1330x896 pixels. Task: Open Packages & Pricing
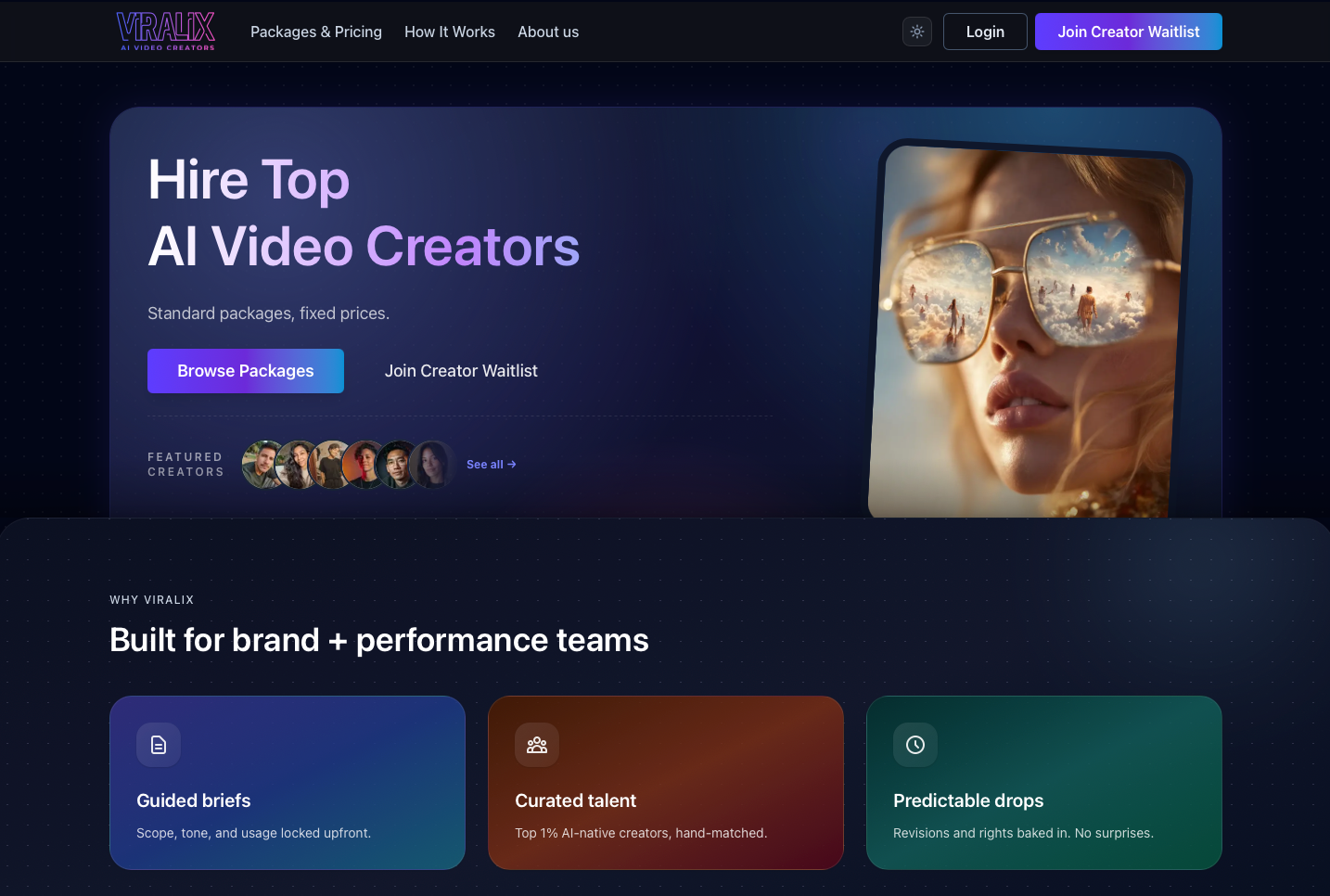315,32
